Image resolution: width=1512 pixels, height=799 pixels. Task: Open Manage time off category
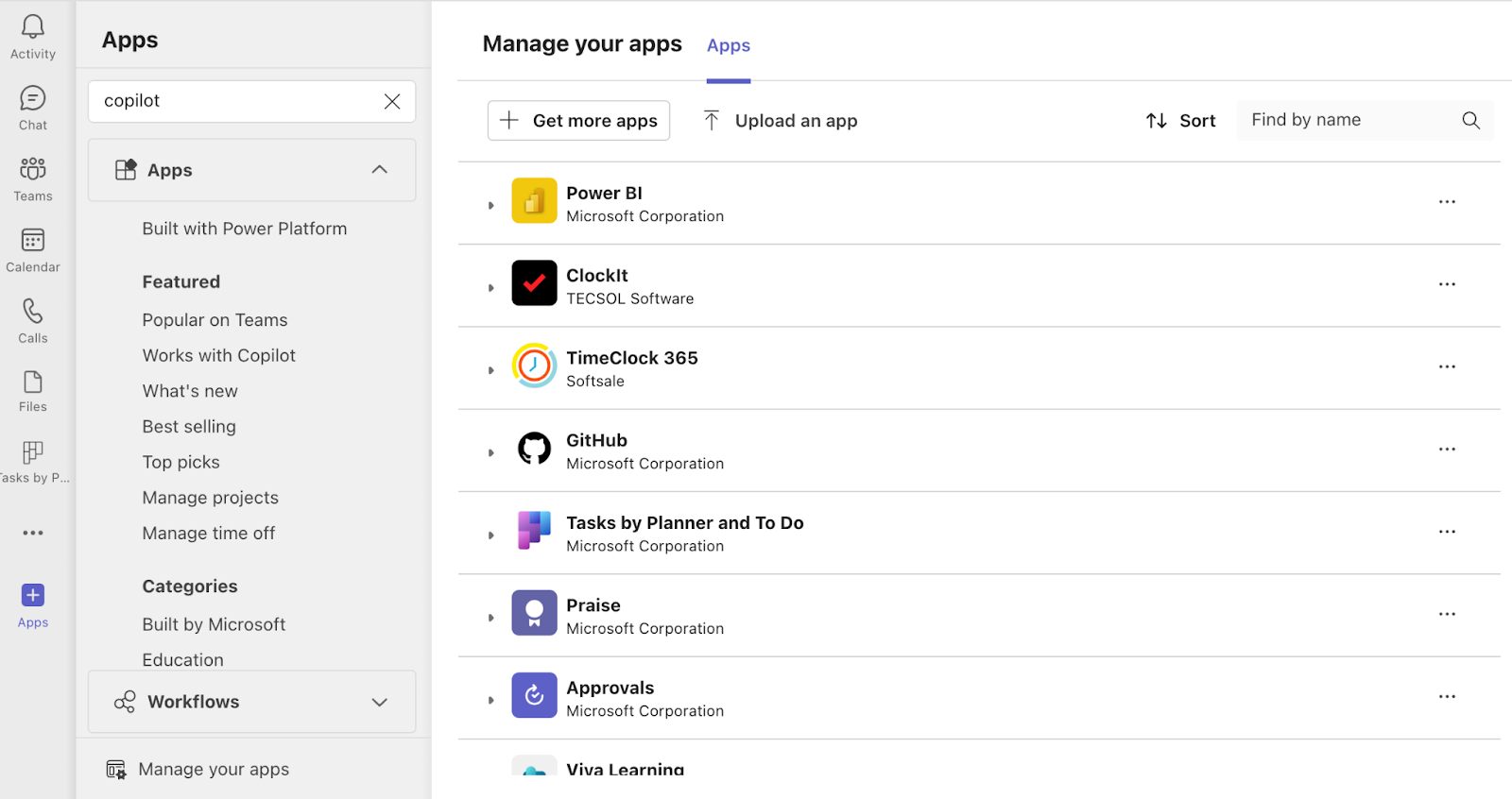[209, 534]
